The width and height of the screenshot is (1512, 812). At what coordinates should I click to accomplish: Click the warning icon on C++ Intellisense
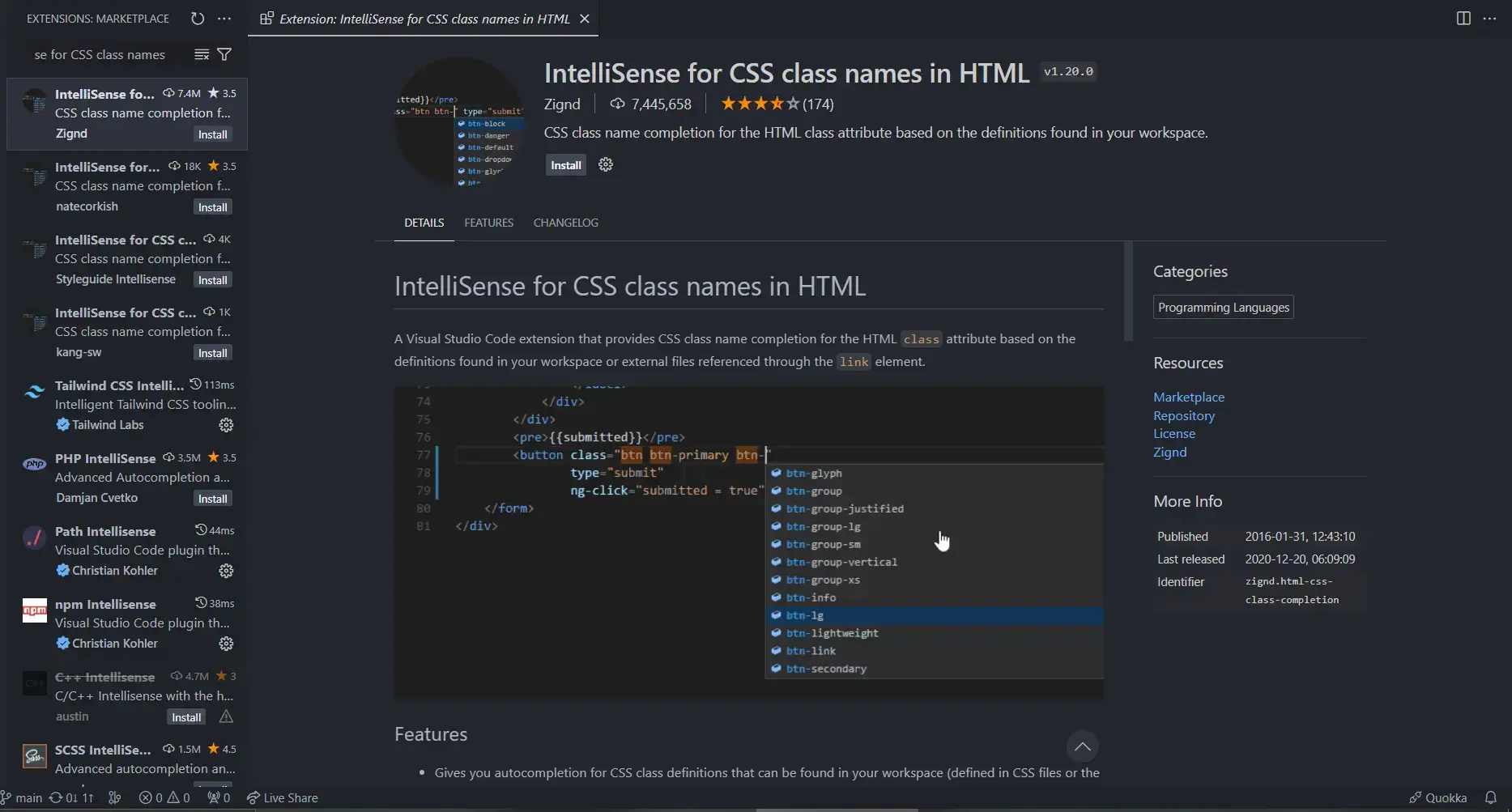pos(226,716)
